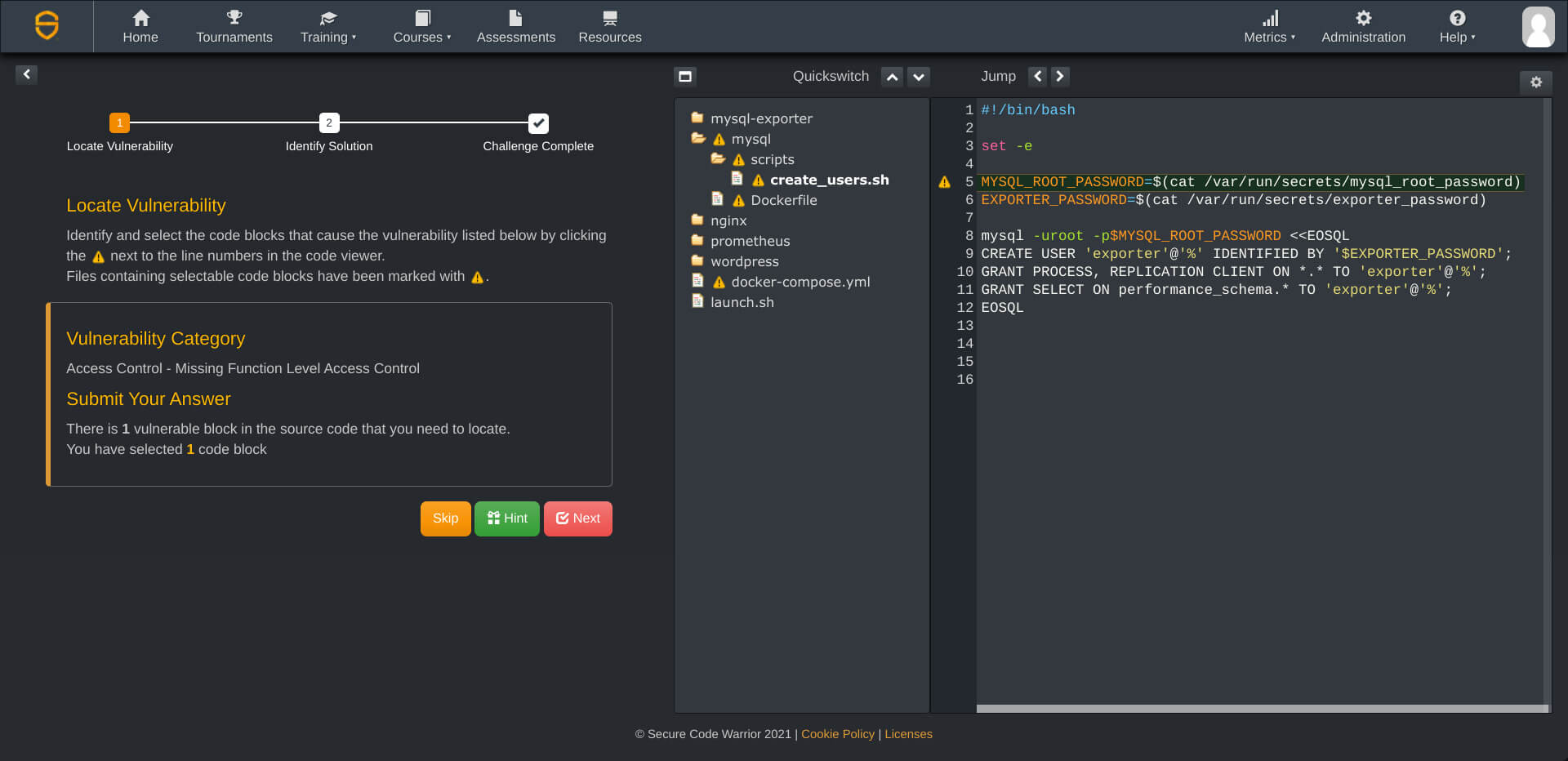Click the Jump forward arrow
Screen dimensions: 1568x761
click(1059, 76)
